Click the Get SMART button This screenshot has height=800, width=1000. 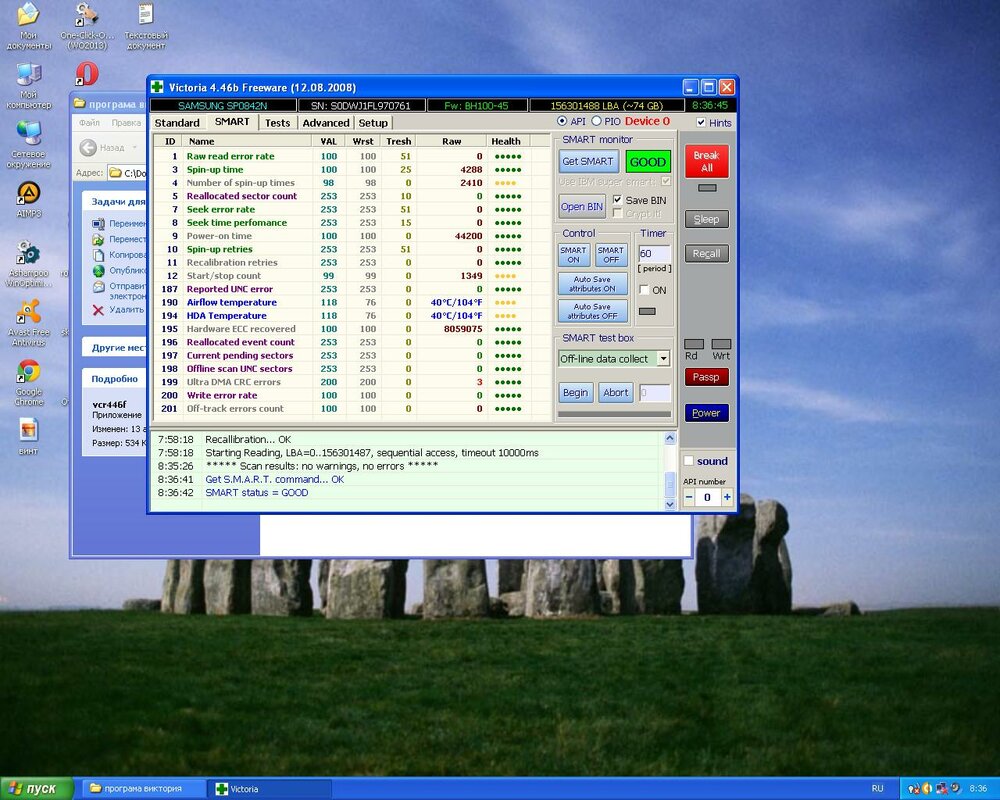click(587, 161)
